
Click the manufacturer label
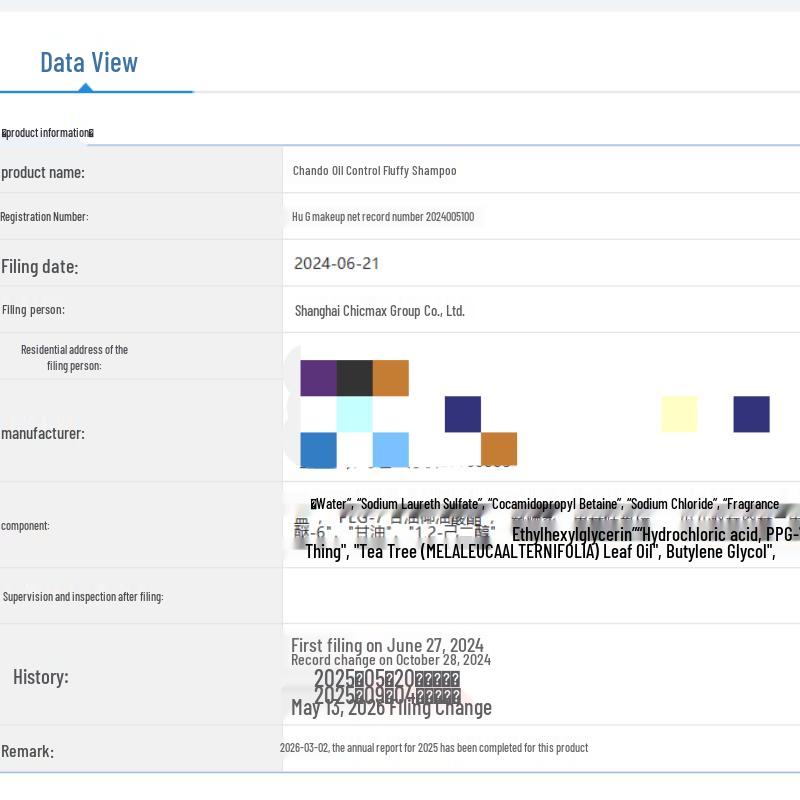[x=43, y=433]
